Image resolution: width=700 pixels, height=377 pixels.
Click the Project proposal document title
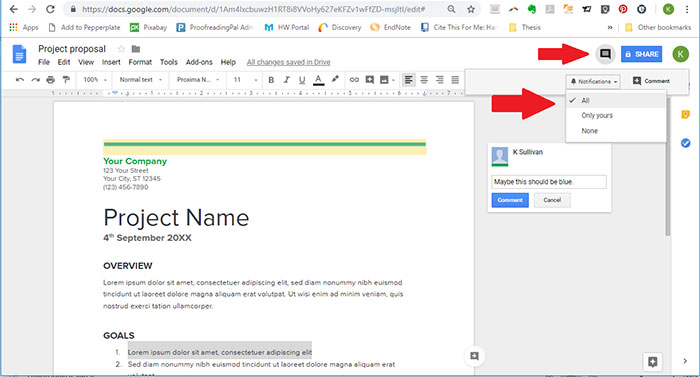[72, 49]
